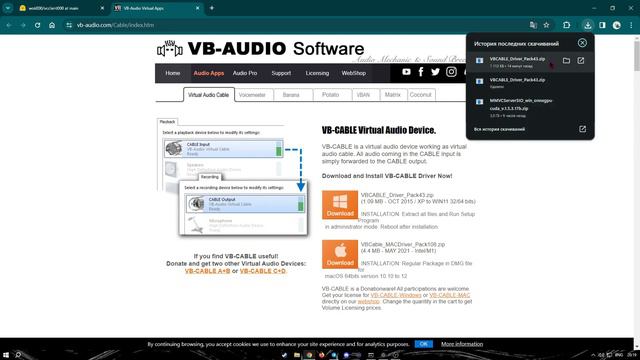
Task: Click the playback and recording devices illustration
Action: (232, 176)
